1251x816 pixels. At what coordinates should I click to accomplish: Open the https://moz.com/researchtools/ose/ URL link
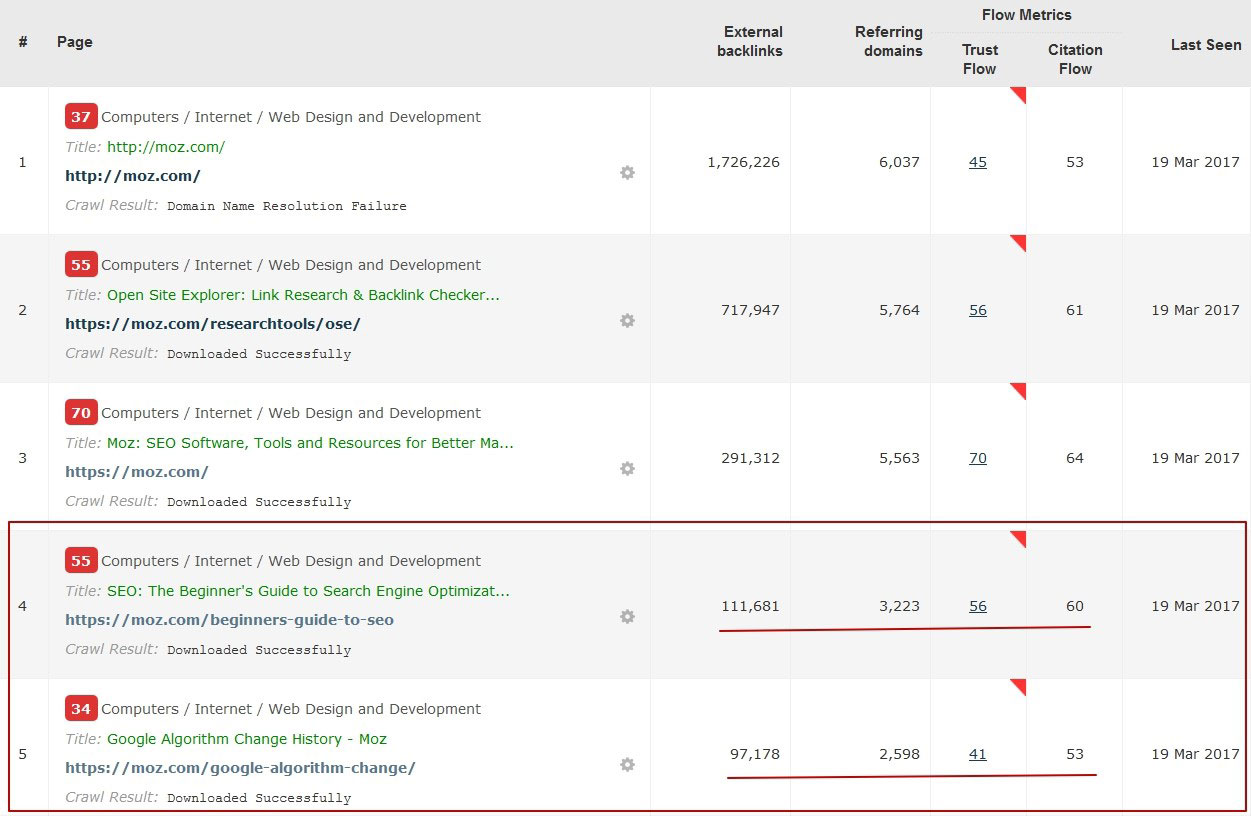click(x=212, y=324)
